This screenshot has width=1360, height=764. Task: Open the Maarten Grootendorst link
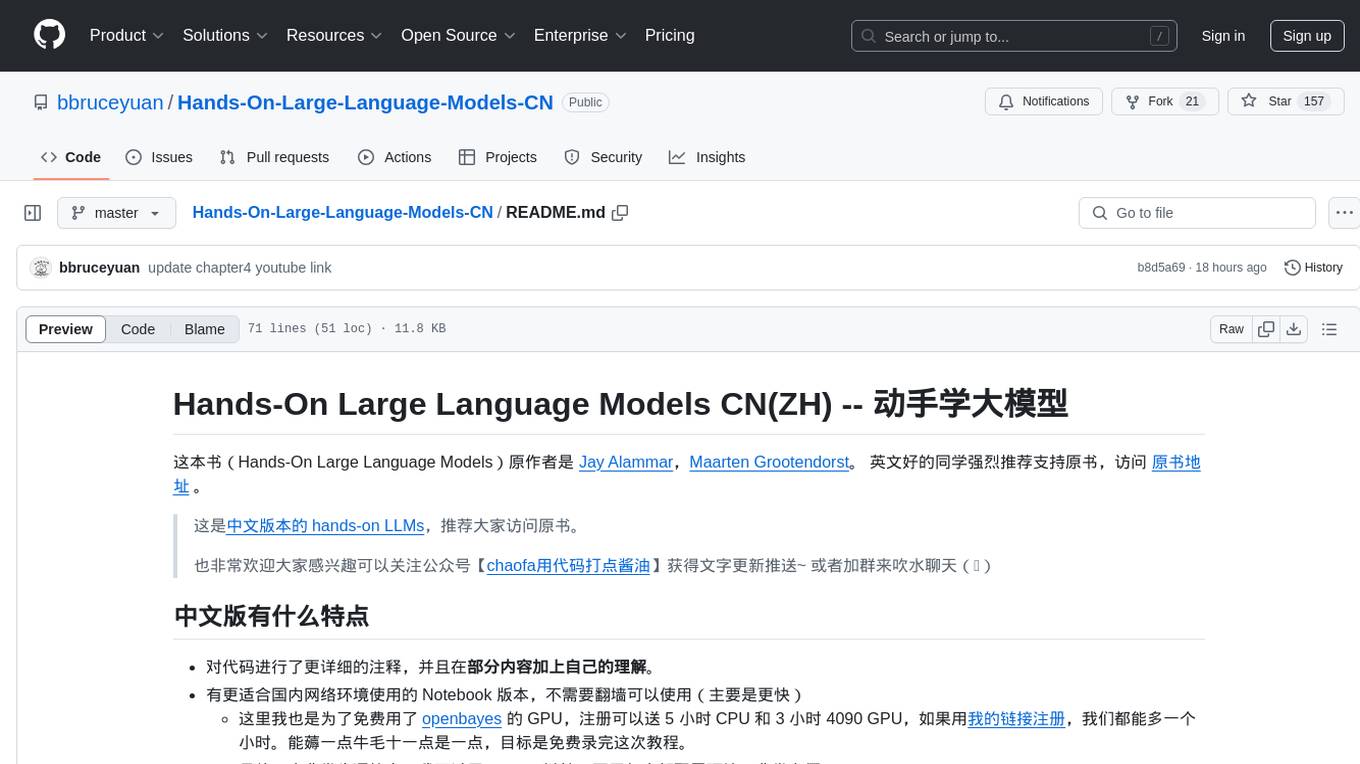pyautogui.click(x=769, y=462)
